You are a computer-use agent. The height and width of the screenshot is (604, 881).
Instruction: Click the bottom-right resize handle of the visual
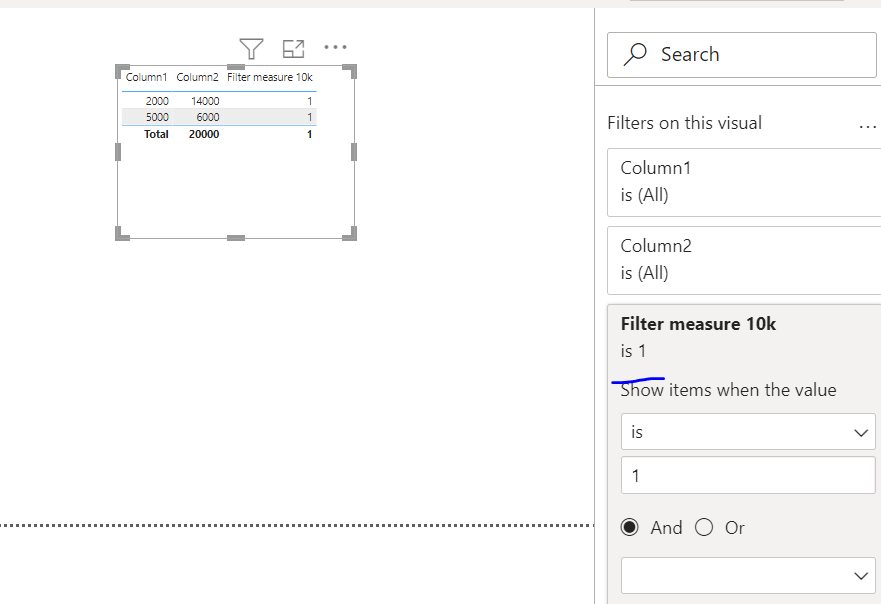tap(350, 234)
